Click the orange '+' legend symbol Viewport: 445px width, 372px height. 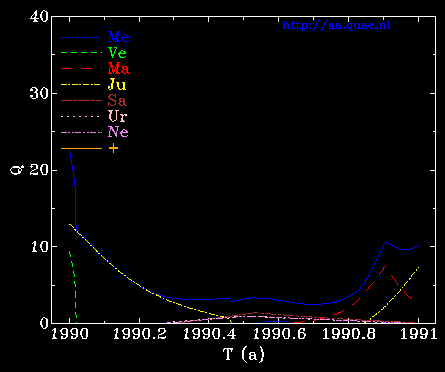113,148
